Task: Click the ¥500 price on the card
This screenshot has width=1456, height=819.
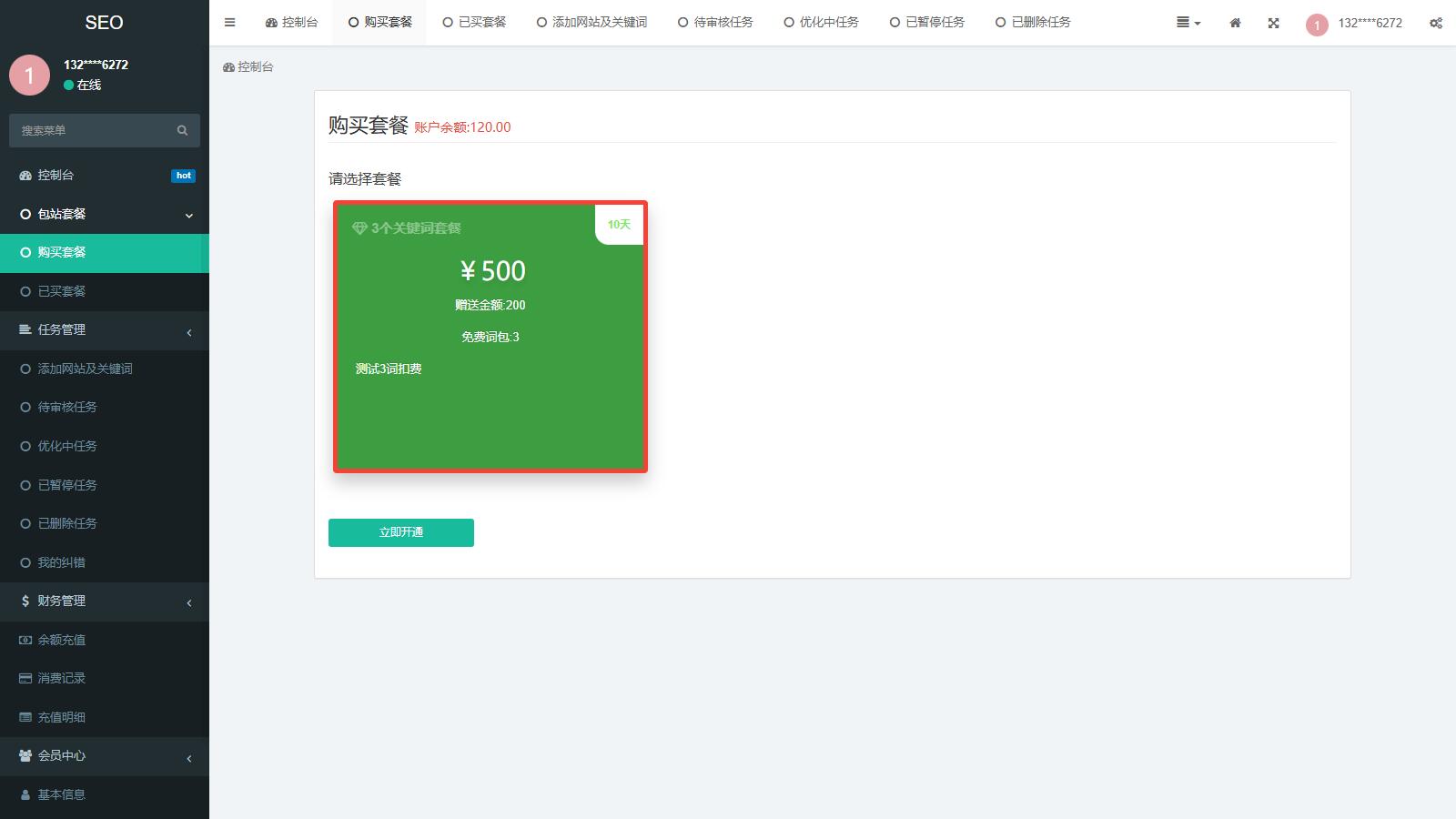Action: 492,271
